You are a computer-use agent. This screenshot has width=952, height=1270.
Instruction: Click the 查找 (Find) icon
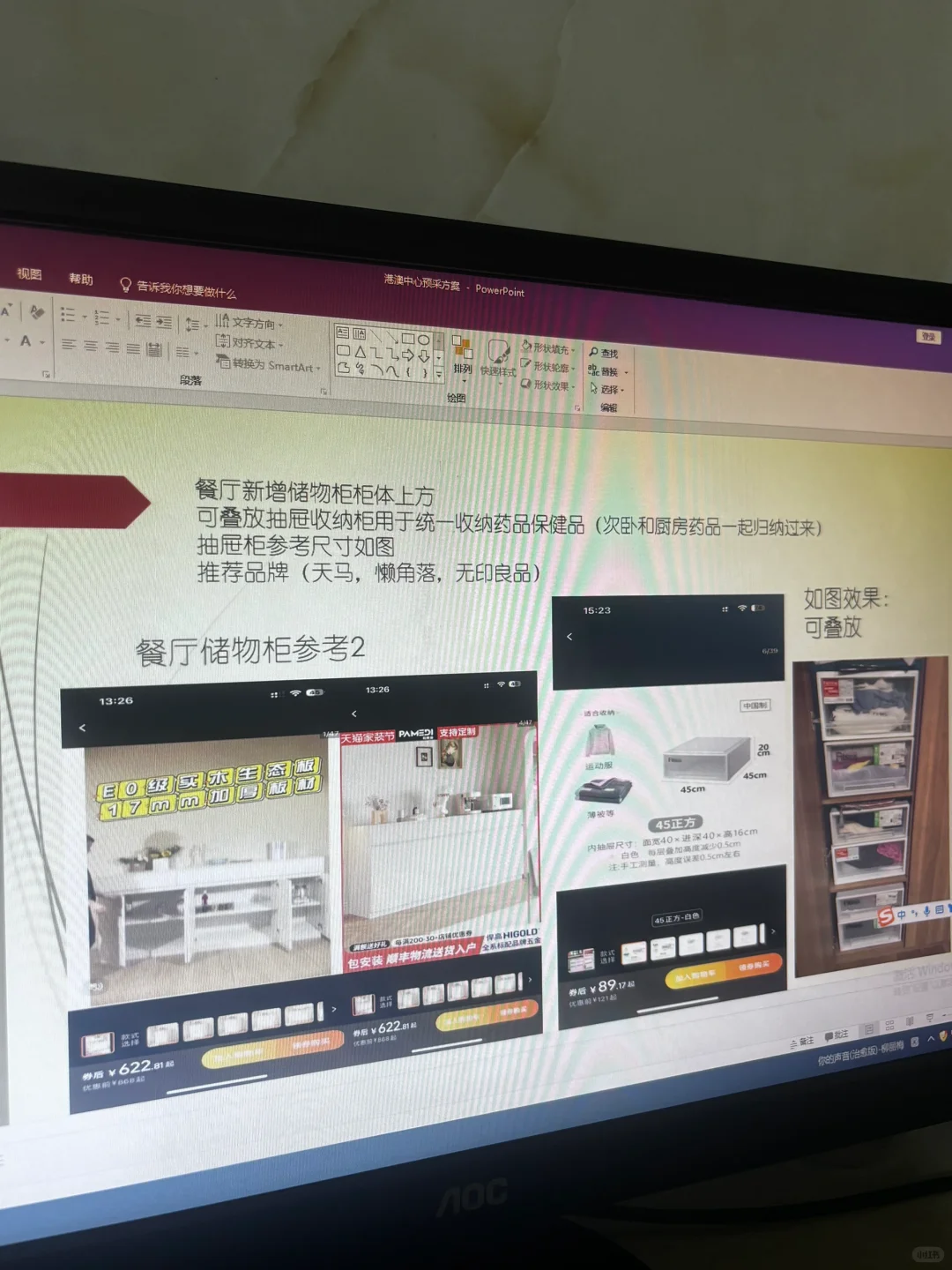pos(607,352)
